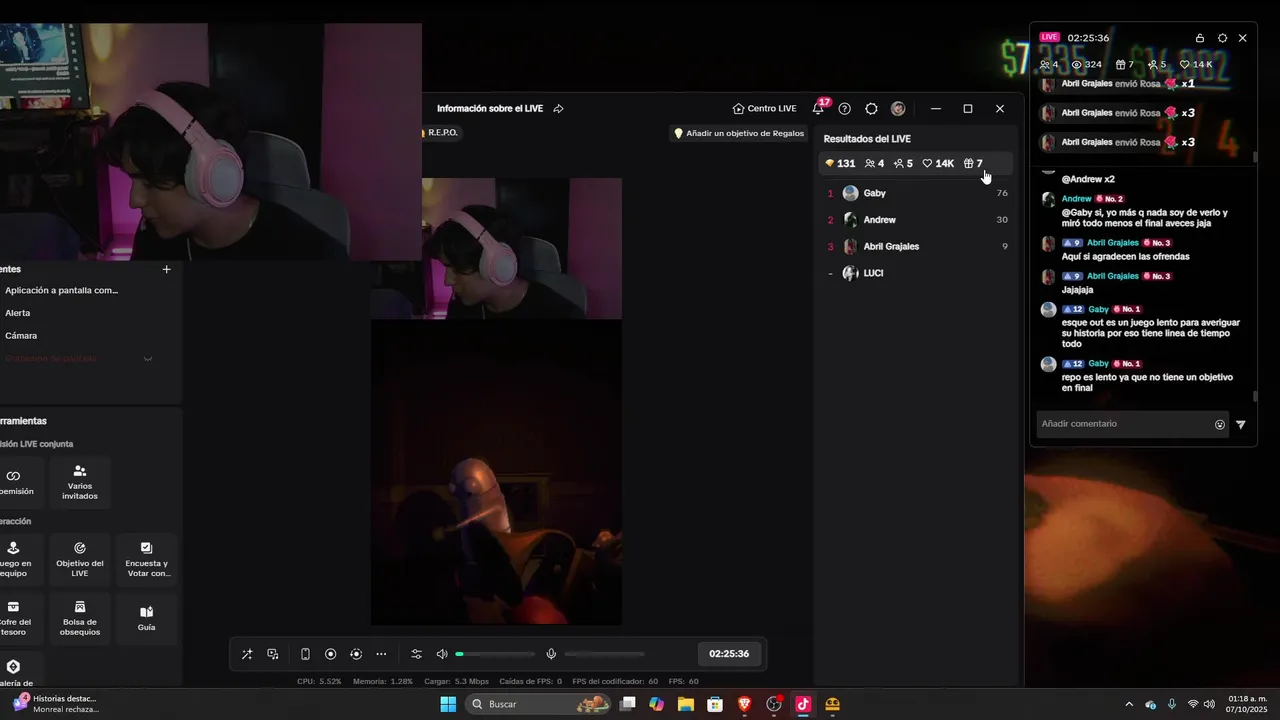Open Microsoft Store from taskbar
Image resolution: width=1280 pixels, height=720 pixels.
click(x=715, y=704)
